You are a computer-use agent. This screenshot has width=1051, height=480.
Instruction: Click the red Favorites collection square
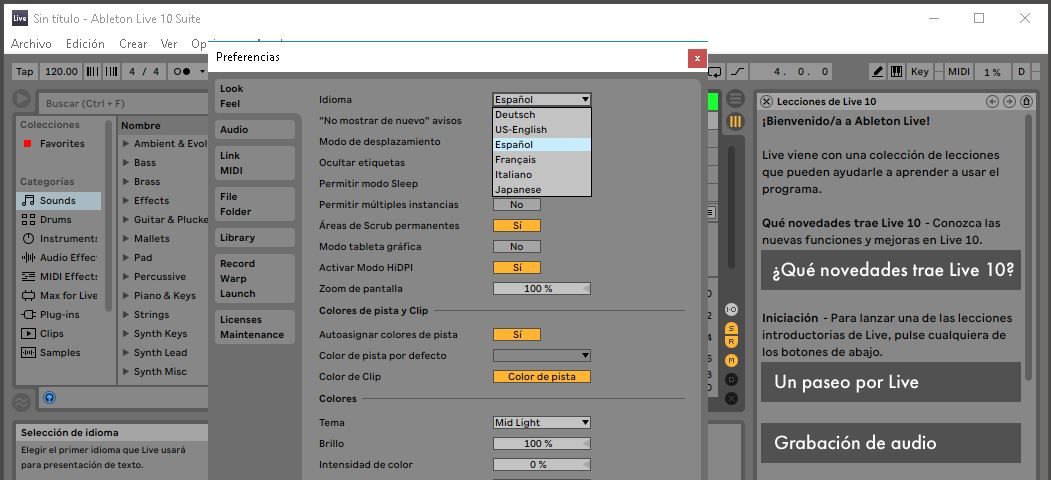tap(27, 143)
